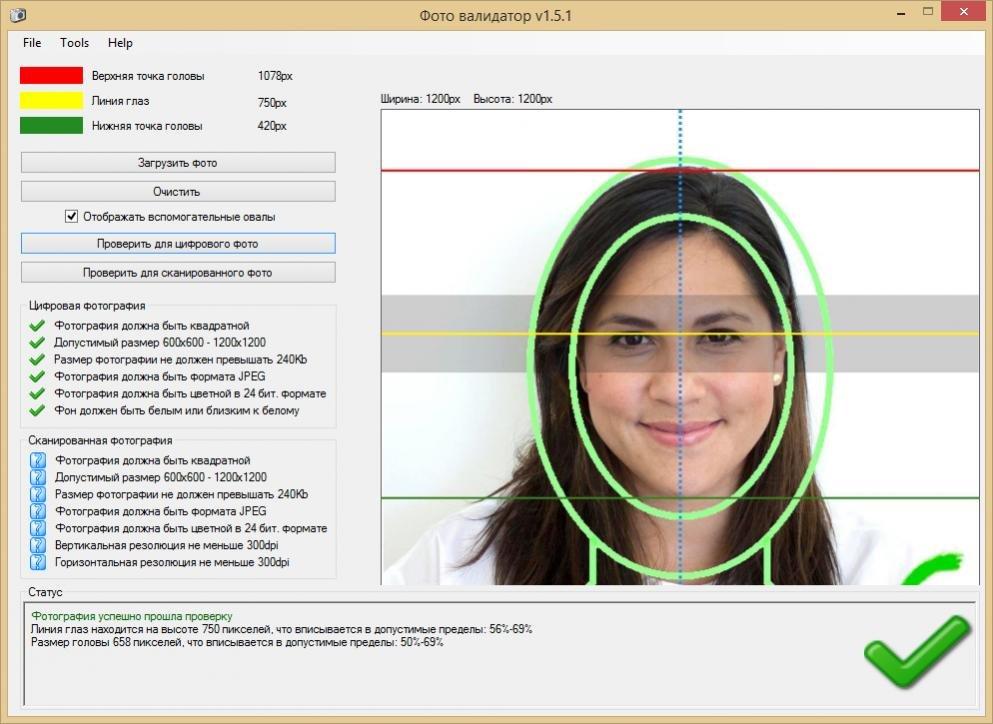
Task: Click the large green success checkmark icon
Action: (x=916, y=652)
